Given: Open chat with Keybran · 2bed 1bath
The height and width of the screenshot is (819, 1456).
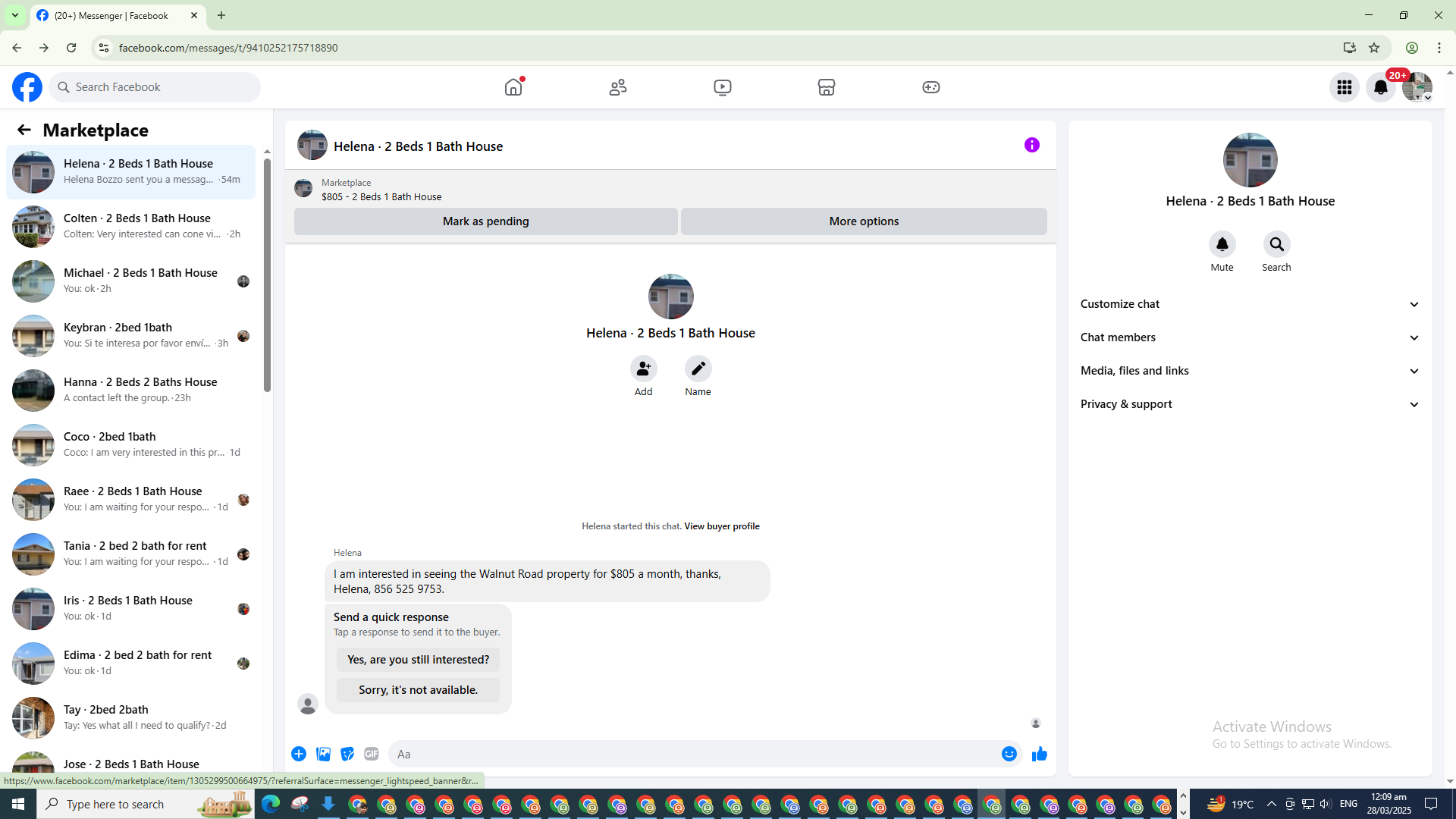Looking at the screenshot, I should coord(130,336).
